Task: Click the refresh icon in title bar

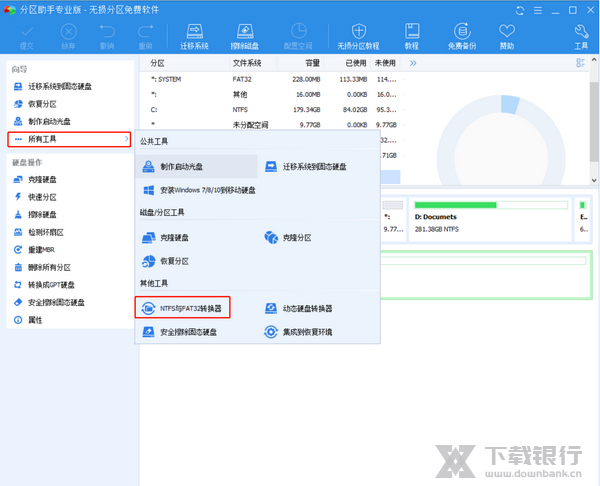Action: tap(520, 10)
